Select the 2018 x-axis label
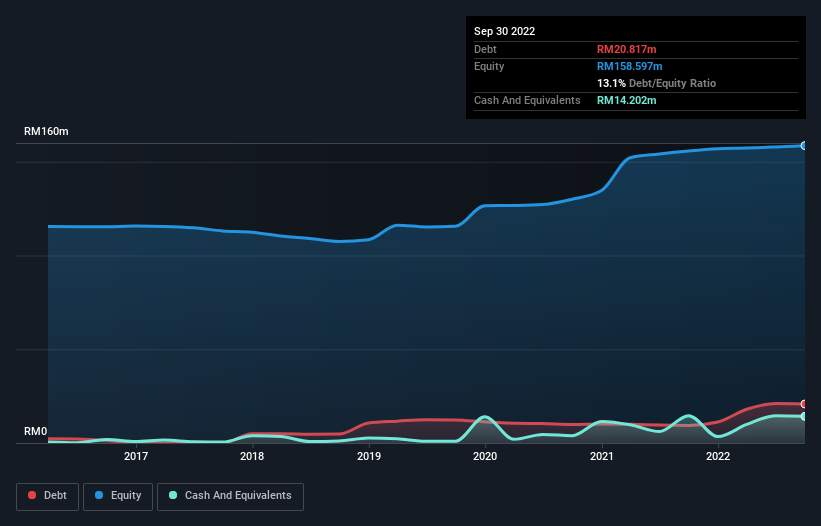 click(252, 456)
